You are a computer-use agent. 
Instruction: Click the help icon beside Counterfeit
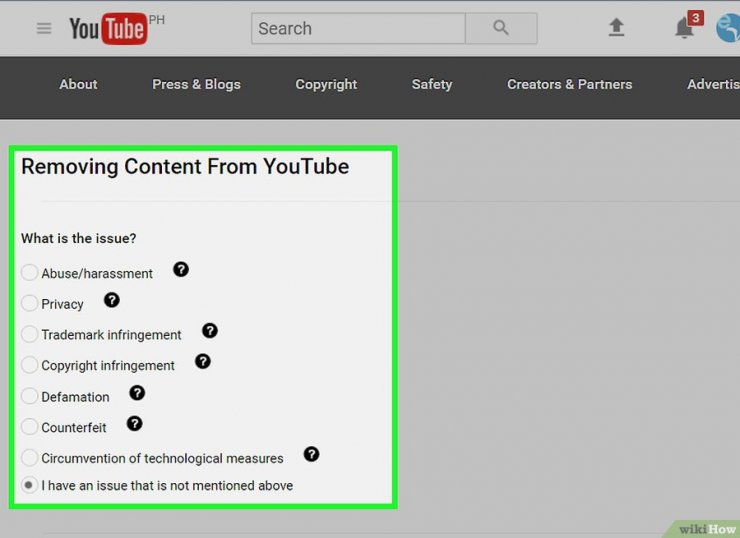[x=135, y=424]
